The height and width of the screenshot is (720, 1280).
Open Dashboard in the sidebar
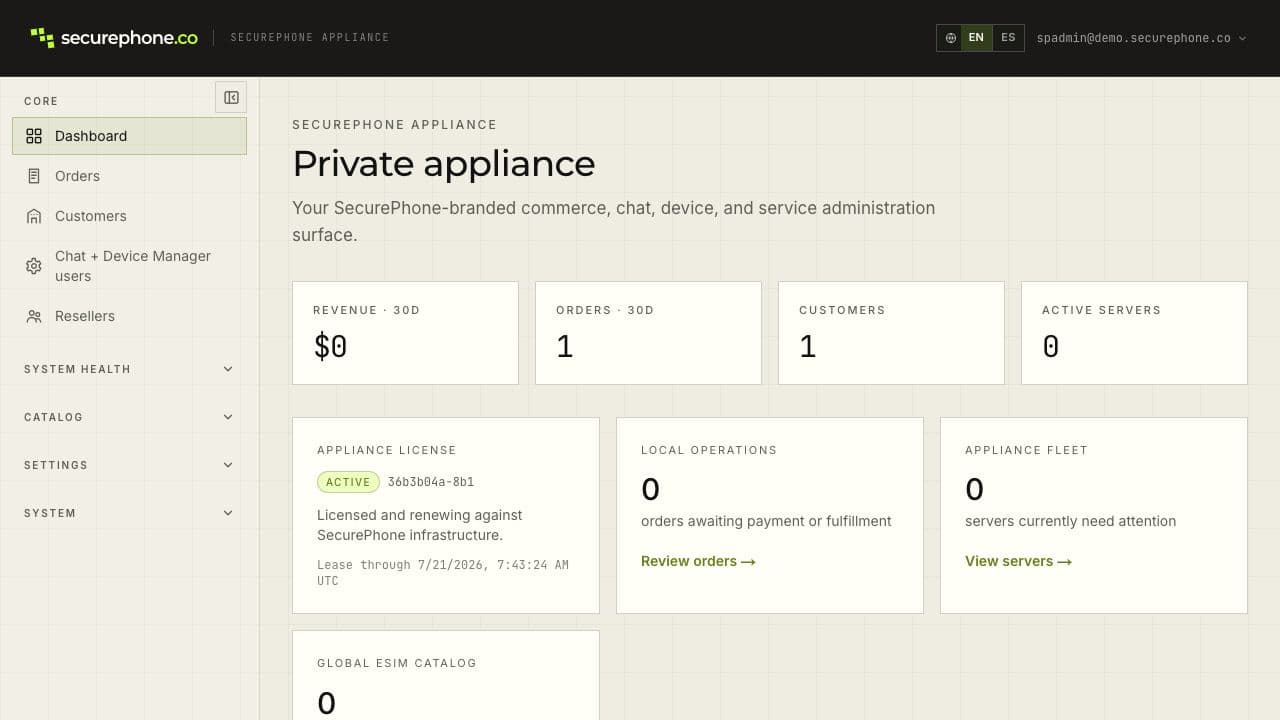tap(129, 136)
